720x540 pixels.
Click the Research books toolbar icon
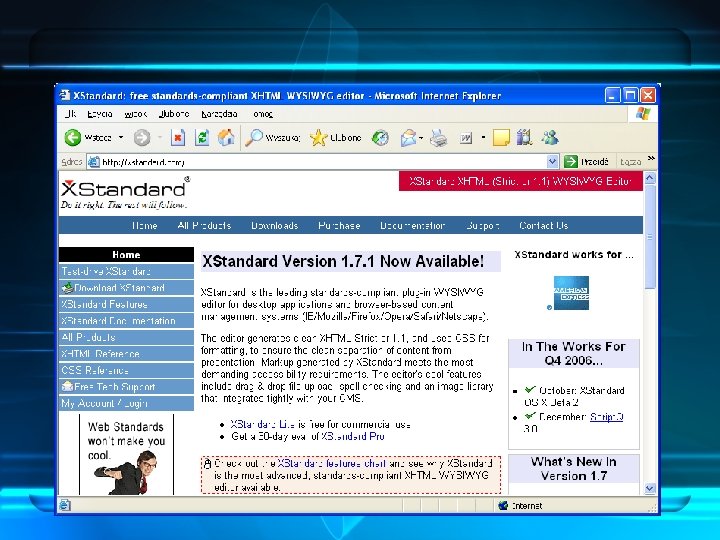[524, 137]
